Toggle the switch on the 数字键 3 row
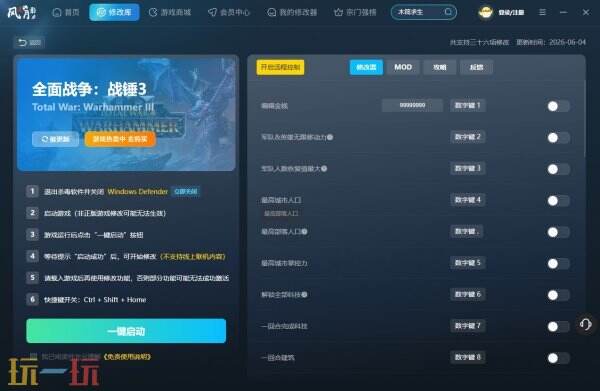Viewport: 600px width, 391px height. 558,169
